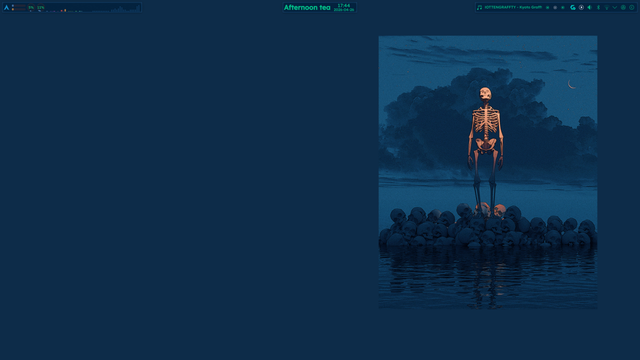
Task: Click the now-playing Kyoto track title
Action: 513,7
